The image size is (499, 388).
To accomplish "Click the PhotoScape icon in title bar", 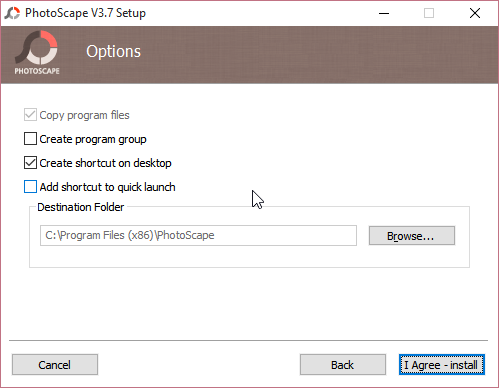I will [x=12, y=13].
